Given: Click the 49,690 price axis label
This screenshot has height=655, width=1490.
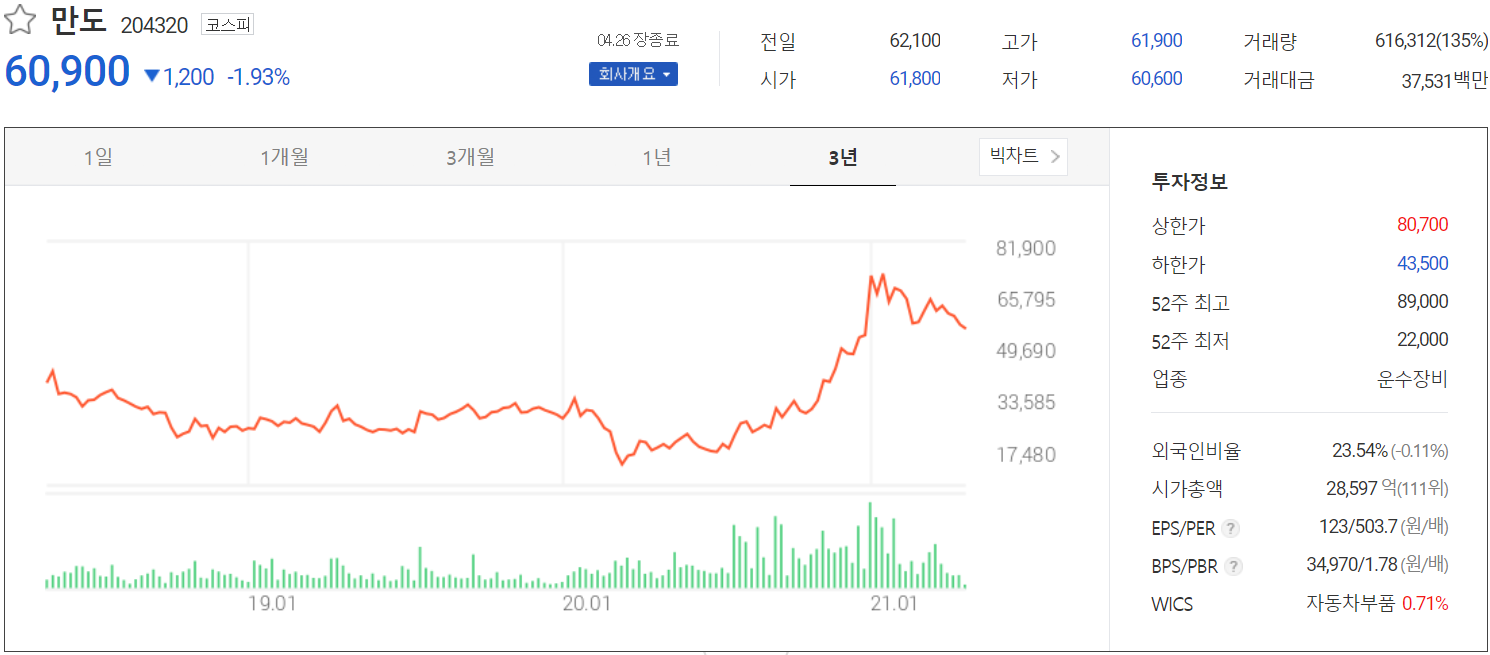Looking at the screenshot, I should pyautogui.click(x=1026, y=352).
